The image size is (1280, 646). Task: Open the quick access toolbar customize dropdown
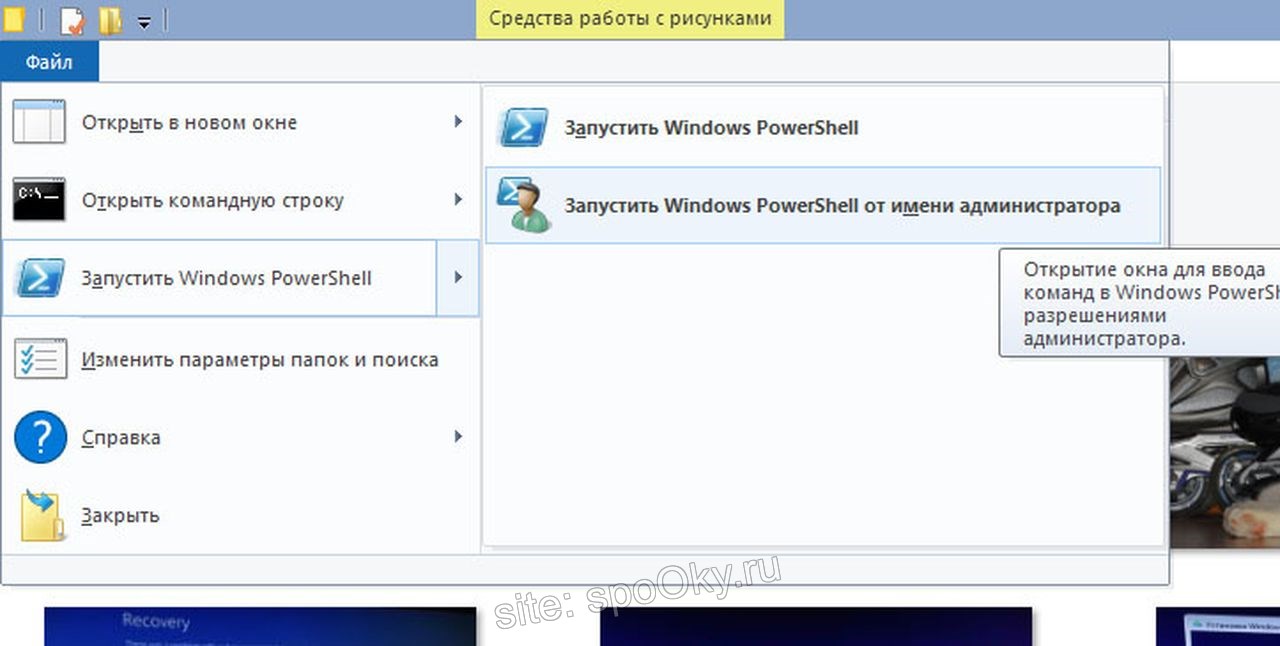(x=144, y=22)
